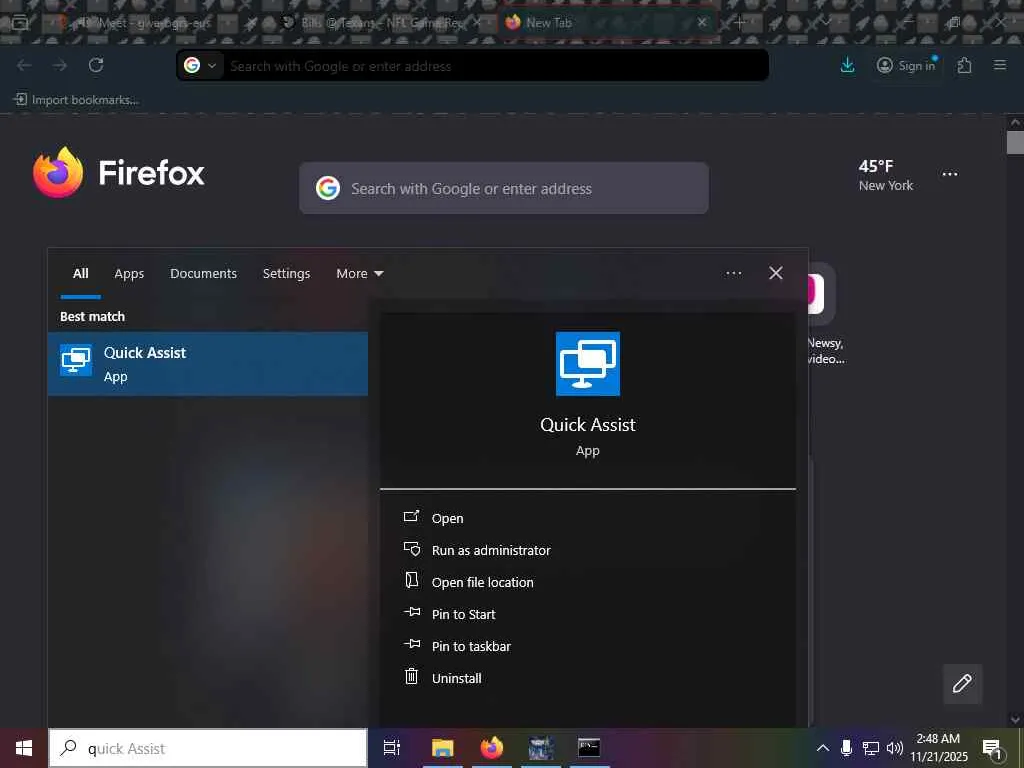Open the list all tabs dropdown arrow
The width and height of the screenshot is (1024, 768).
[827, 23]
